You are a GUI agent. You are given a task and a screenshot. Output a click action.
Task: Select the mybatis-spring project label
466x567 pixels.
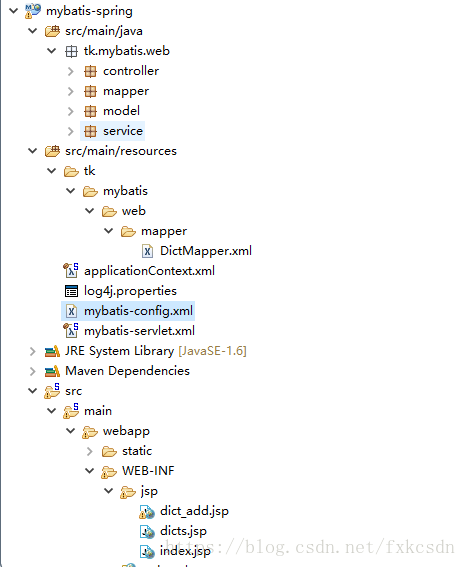(x=89, y=11)
